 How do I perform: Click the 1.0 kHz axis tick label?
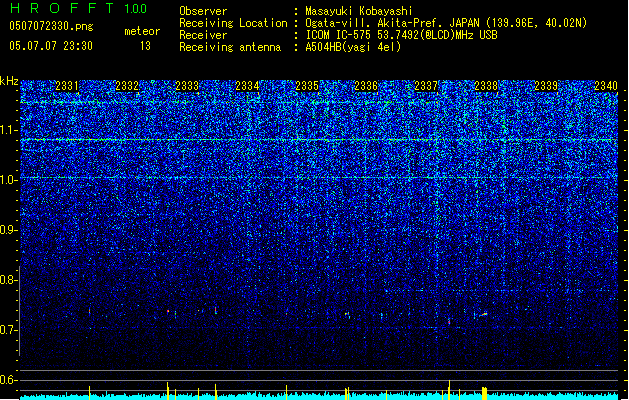pos(9,180)
